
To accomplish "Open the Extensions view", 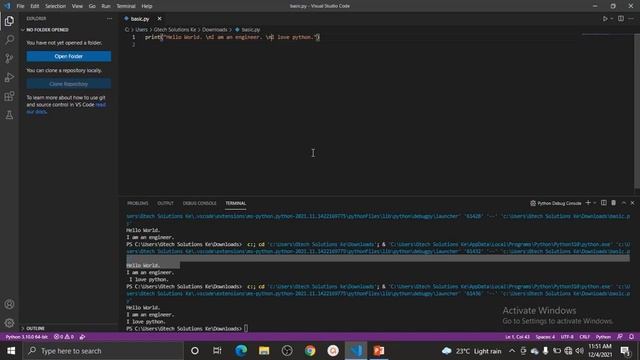I will 9,96.
